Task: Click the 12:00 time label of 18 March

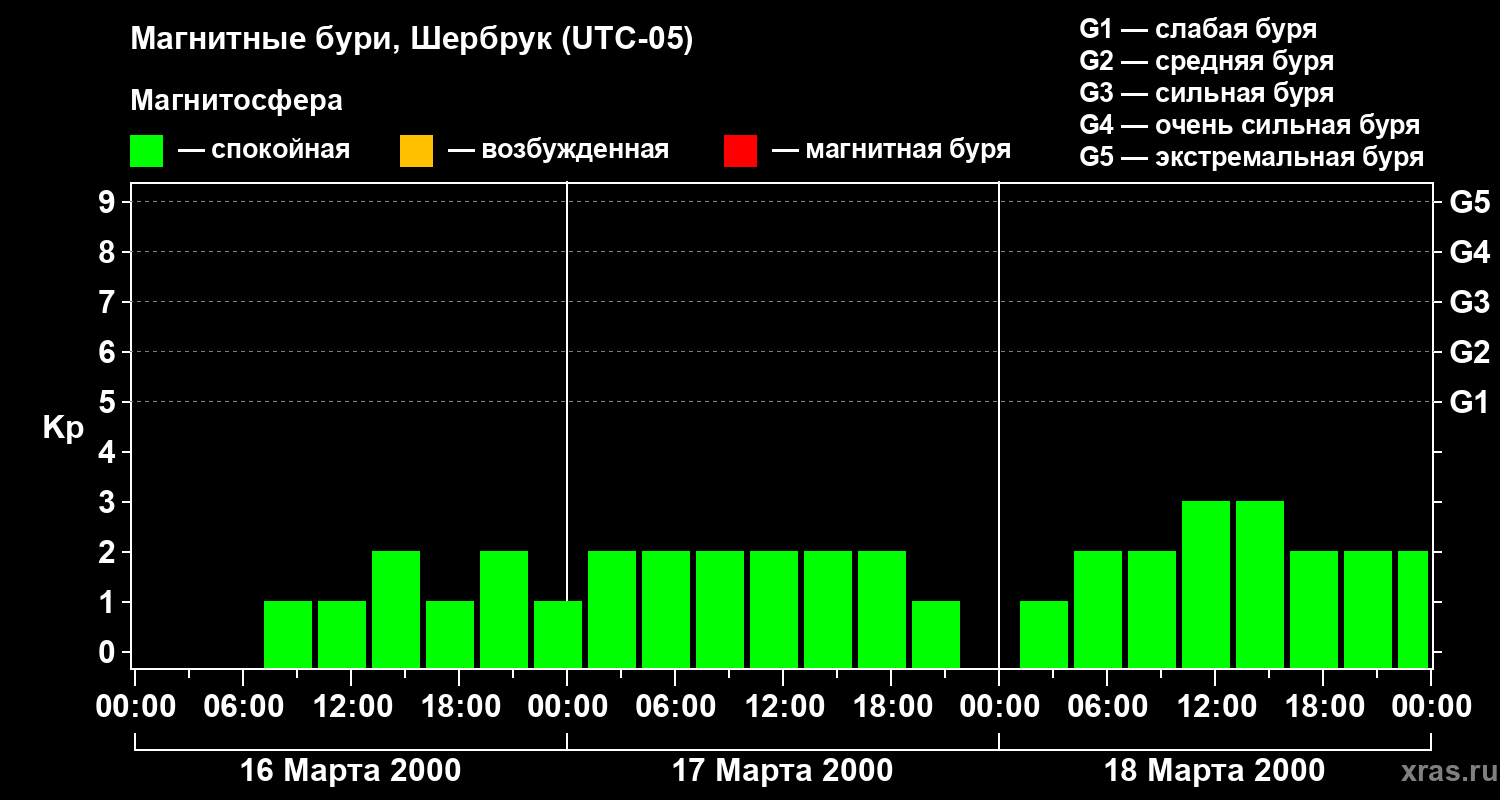Action: [x=1215, y=707]
